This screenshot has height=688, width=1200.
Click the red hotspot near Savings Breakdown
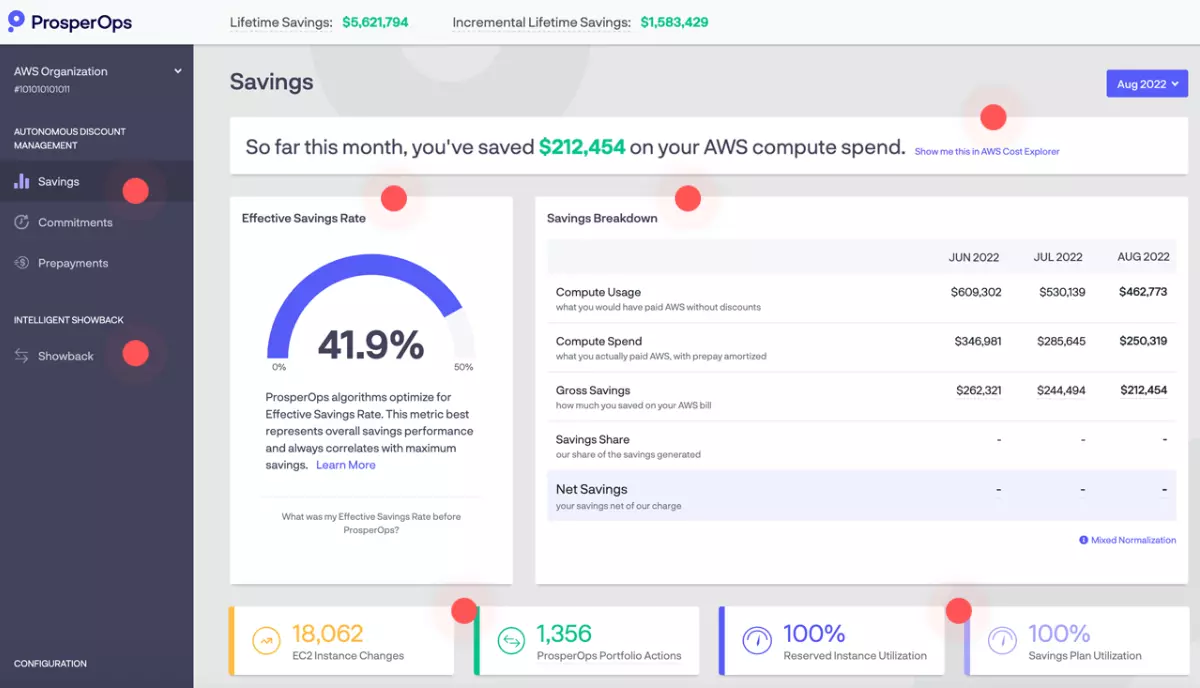coord(688,198)
